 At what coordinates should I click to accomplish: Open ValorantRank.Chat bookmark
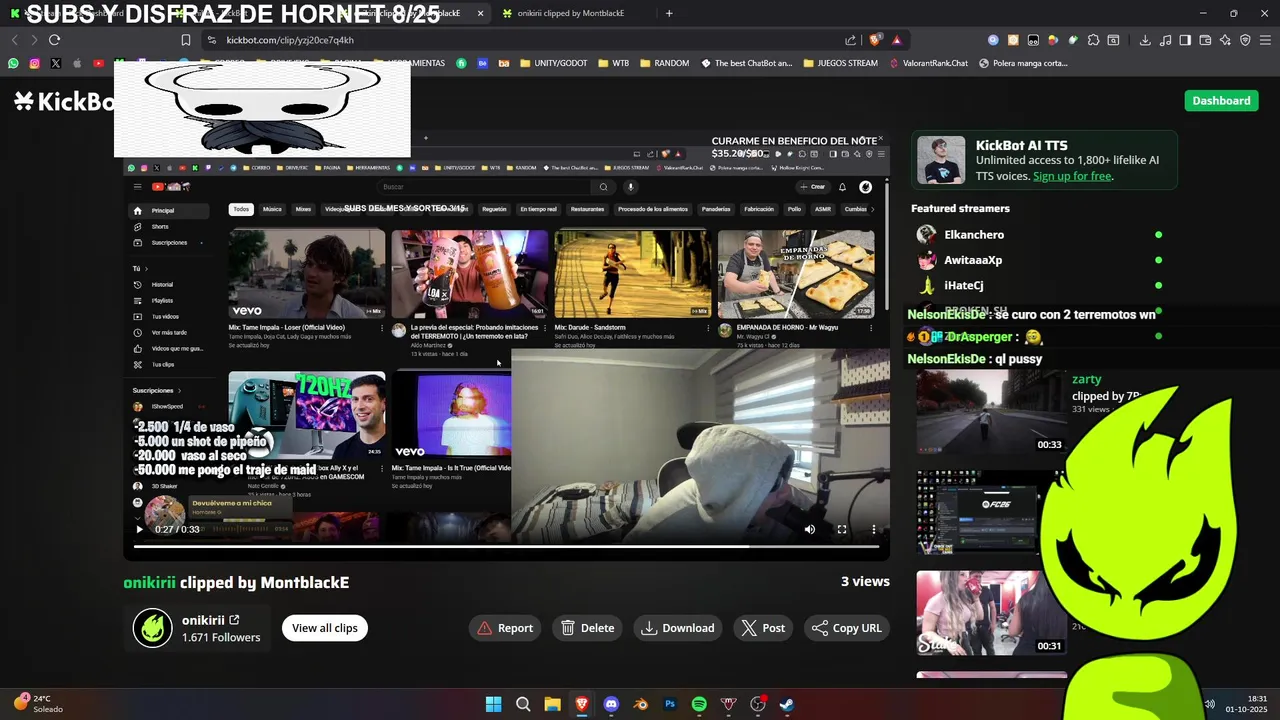click(x=928, y=63)
